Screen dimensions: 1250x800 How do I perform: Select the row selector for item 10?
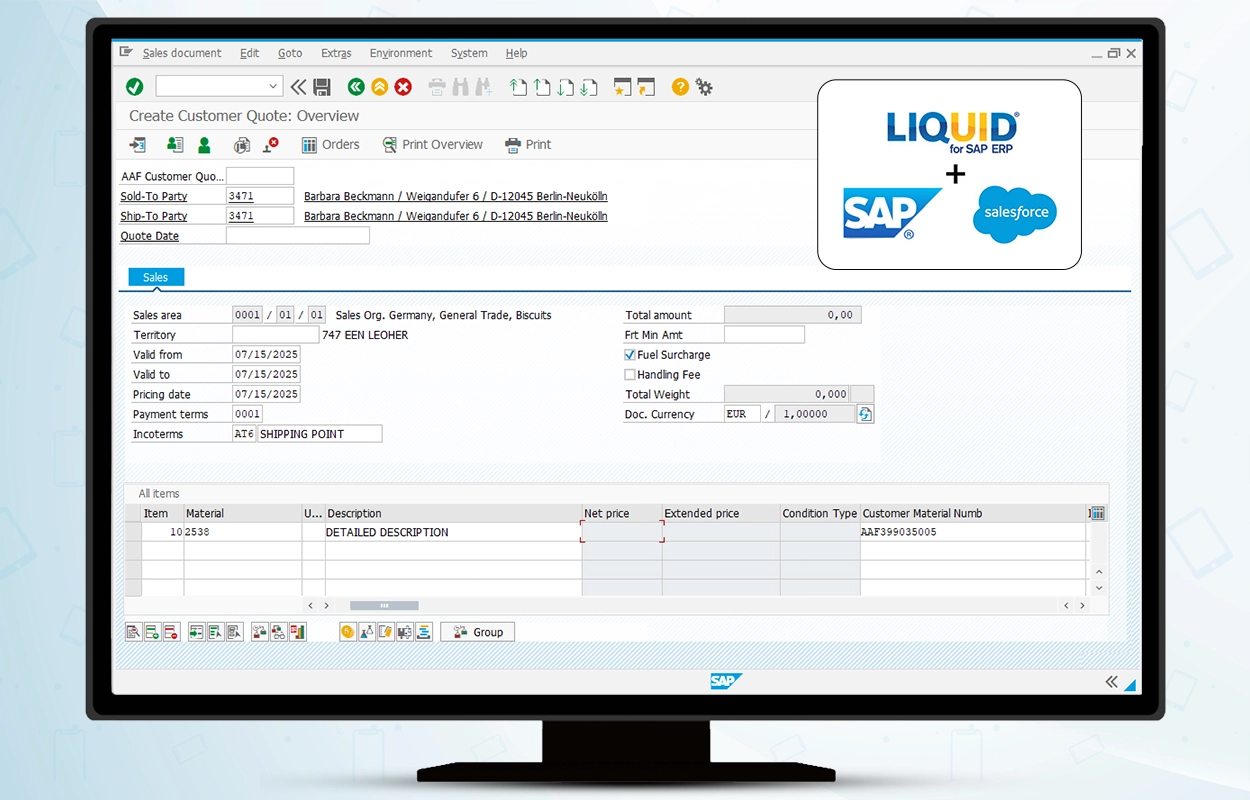point(133,532)
